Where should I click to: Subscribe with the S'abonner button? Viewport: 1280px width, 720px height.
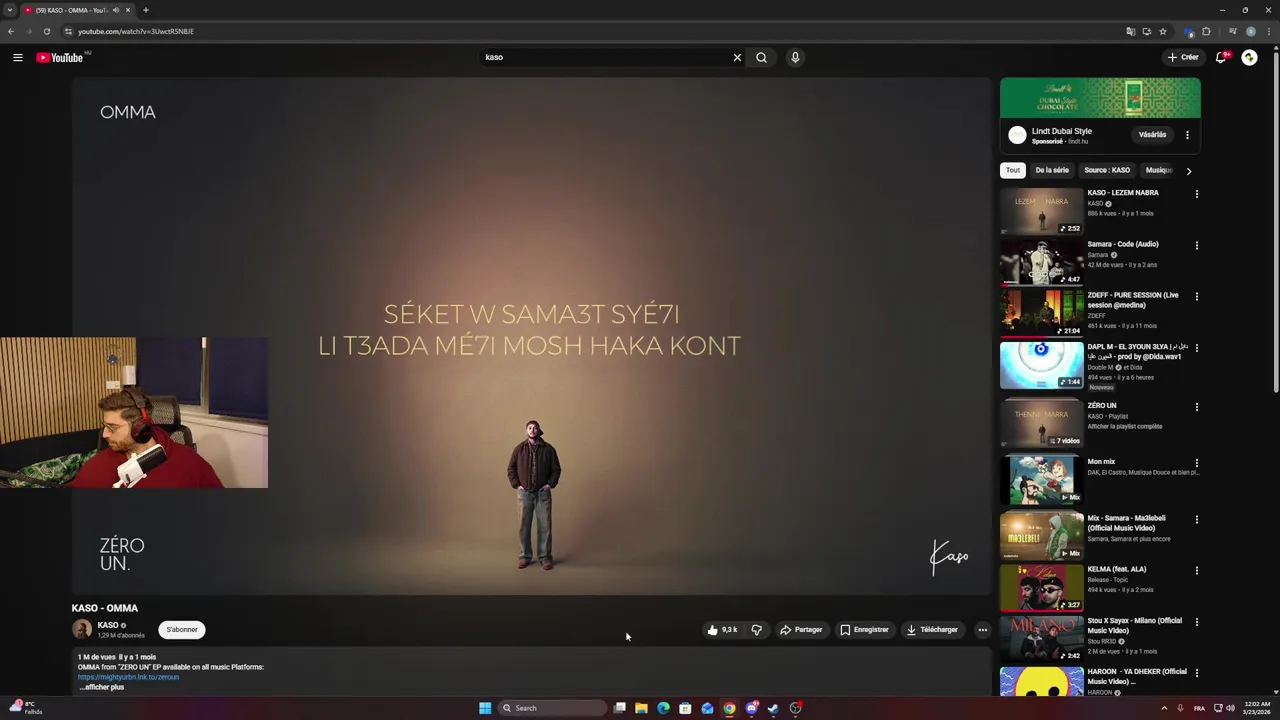pos(182,630)
